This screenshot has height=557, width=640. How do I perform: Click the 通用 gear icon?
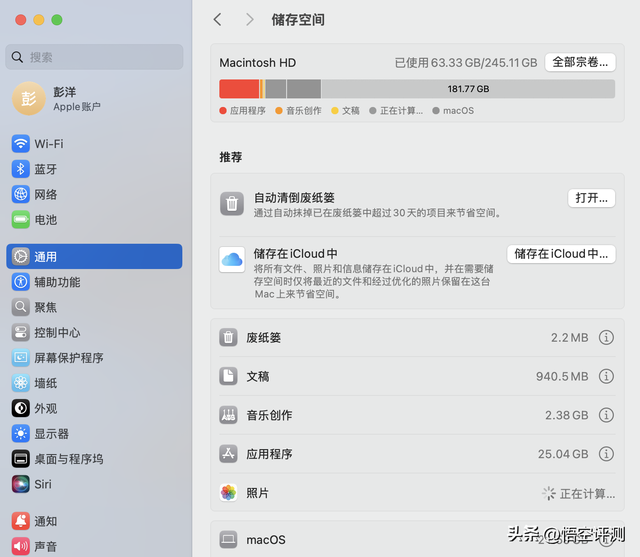point(20,257)
